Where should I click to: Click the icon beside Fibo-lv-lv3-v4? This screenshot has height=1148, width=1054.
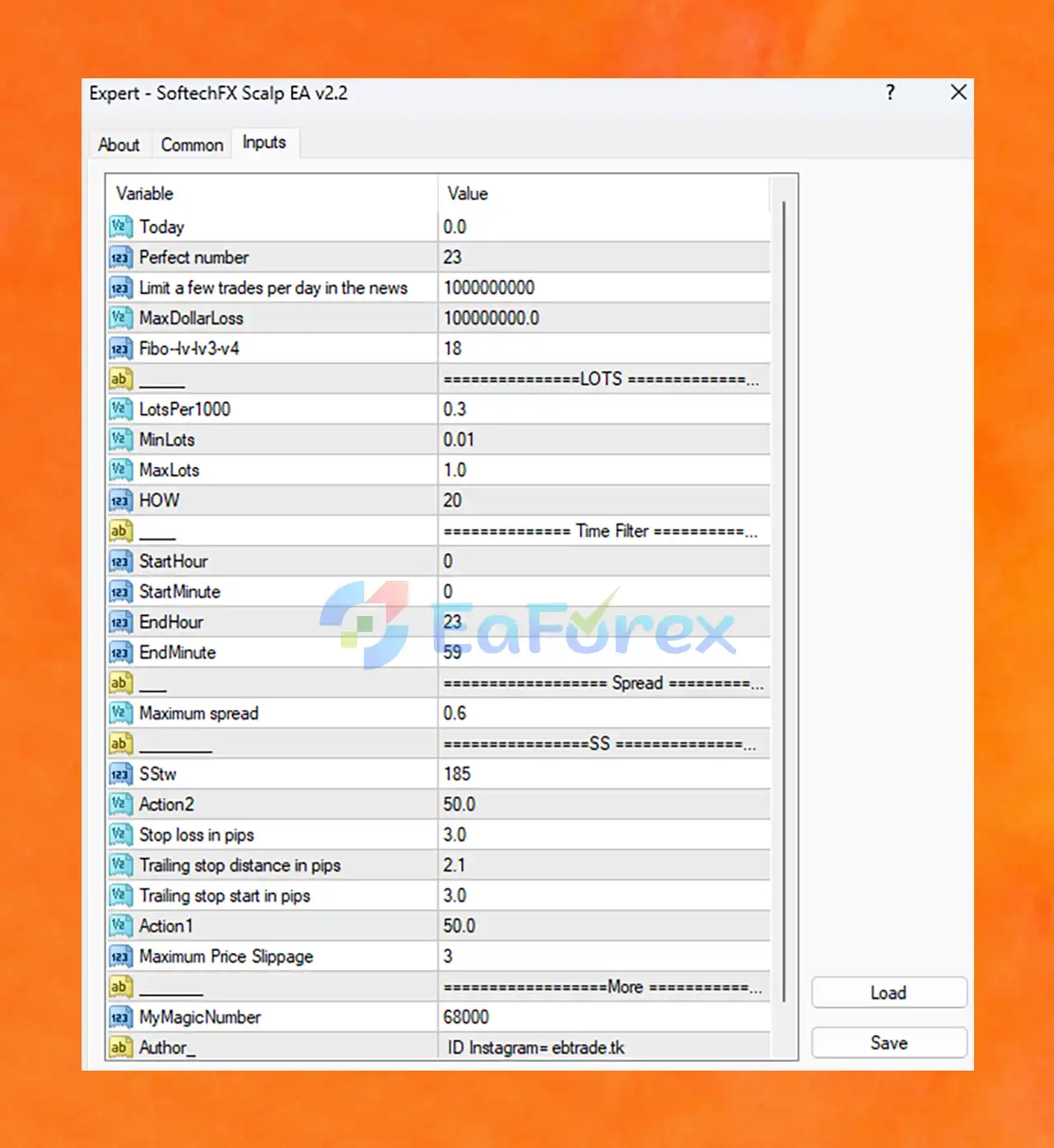[x=120, y=348]
